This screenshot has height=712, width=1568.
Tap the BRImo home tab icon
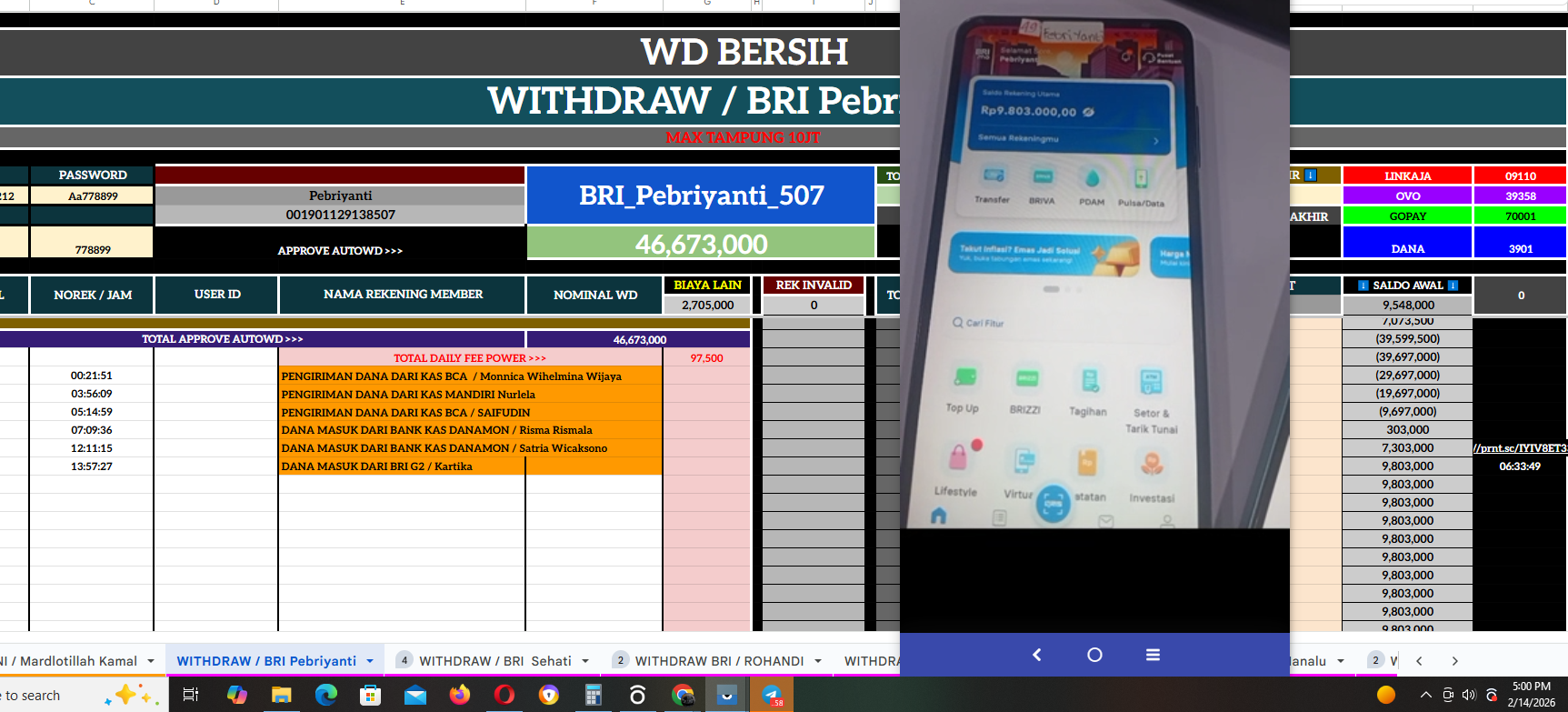click(939, 516)
